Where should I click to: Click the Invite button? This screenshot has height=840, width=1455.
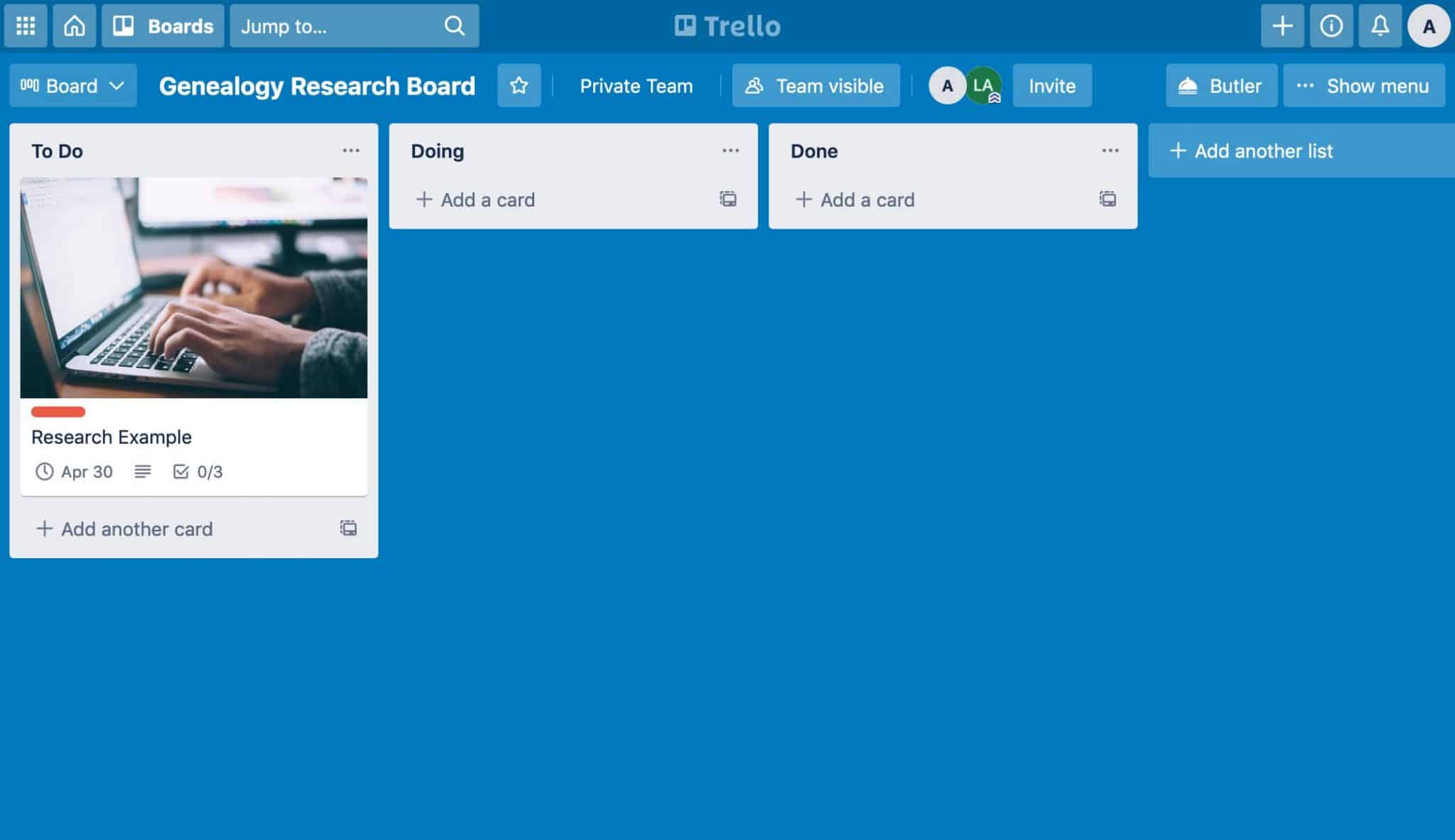pyautogui.click(x=1052, y=85)
